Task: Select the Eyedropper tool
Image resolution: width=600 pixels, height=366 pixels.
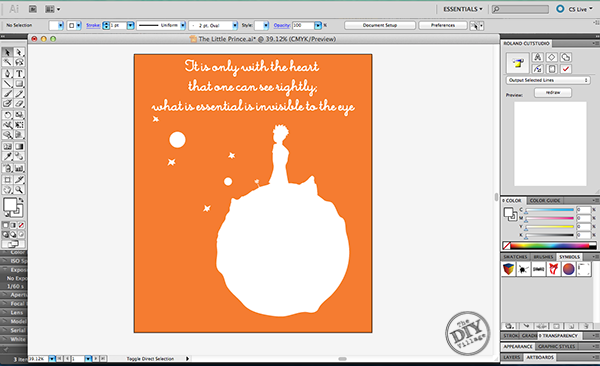Action: (7, 157)
